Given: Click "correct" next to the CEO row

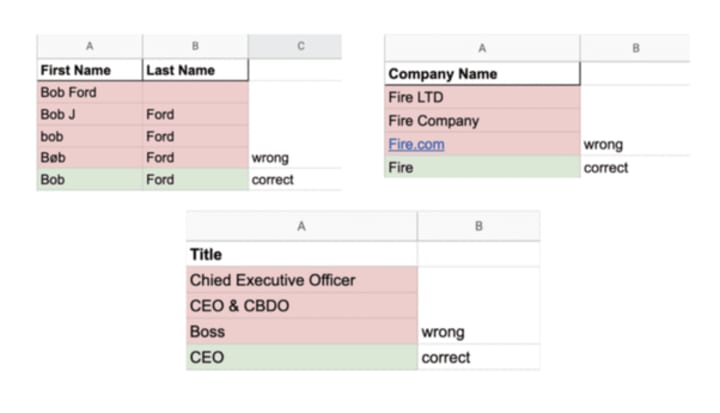Looking at the screenshot, I should 446,357.
